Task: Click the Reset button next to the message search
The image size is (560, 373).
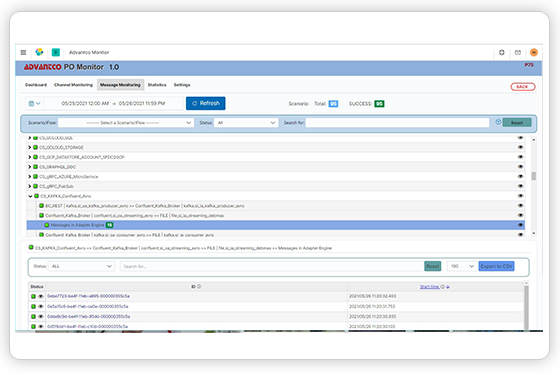Action: click(432, 266)
